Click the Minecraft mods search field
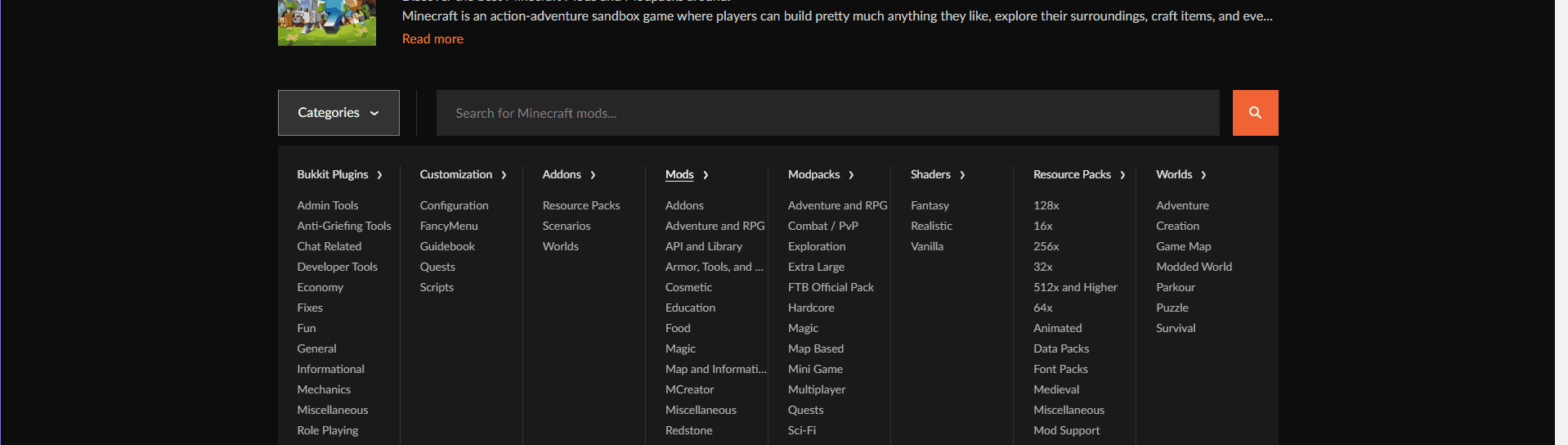This screenshot has width=1568, height=445. pyautogui.click(x=827, y=113)
